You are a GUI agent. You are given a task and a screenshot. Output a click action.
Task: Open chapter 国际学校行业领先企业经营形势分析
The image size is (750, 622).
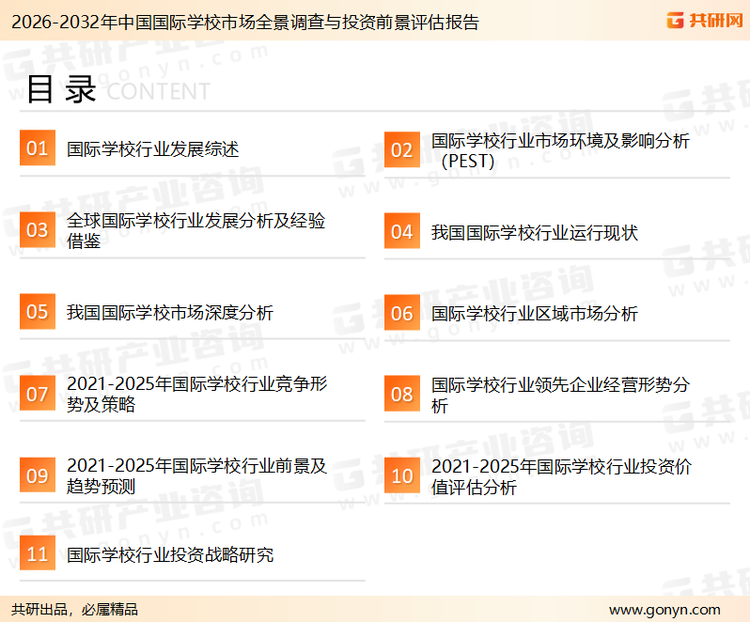tap(560, 395)
